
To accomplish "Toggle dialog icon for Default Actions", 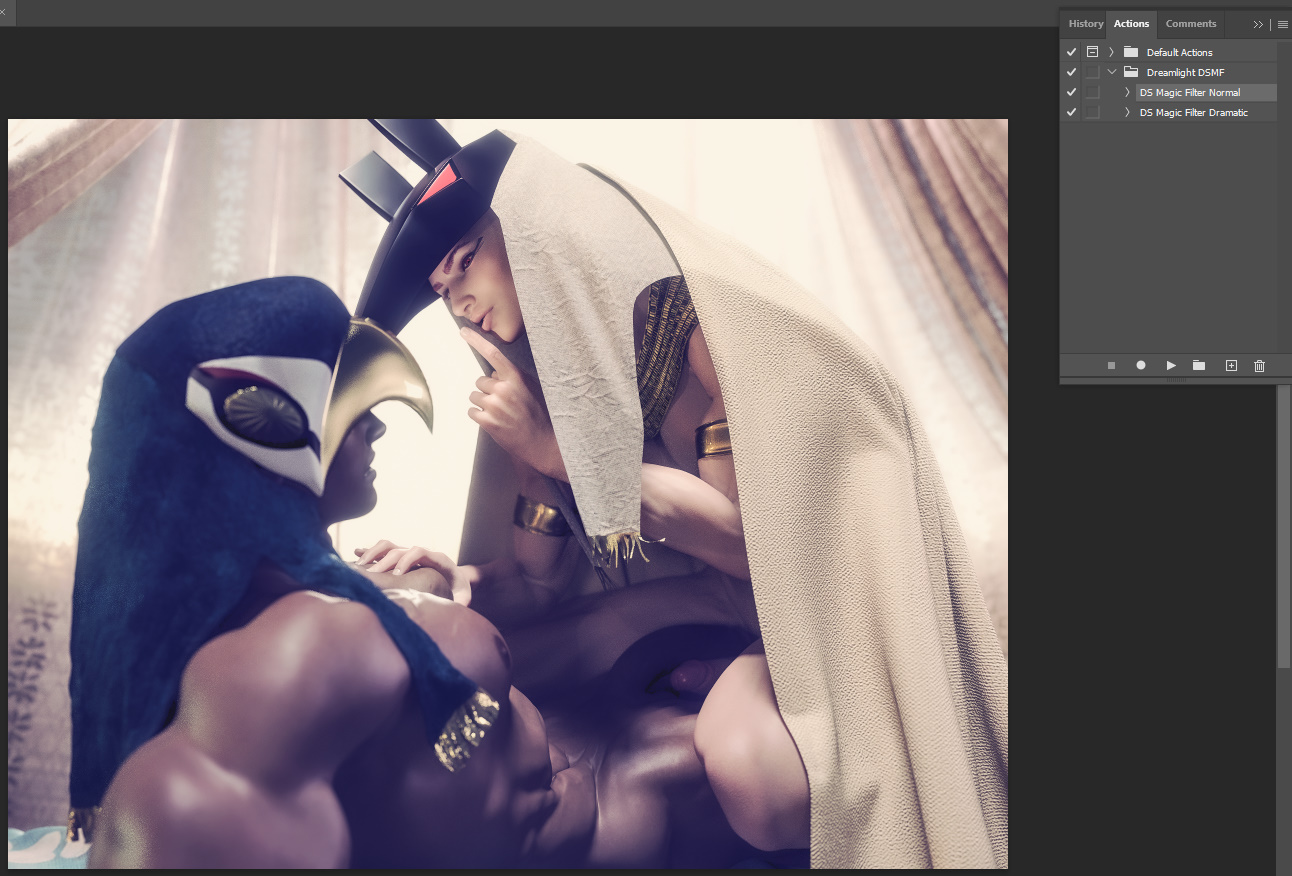I will 1092,52.
